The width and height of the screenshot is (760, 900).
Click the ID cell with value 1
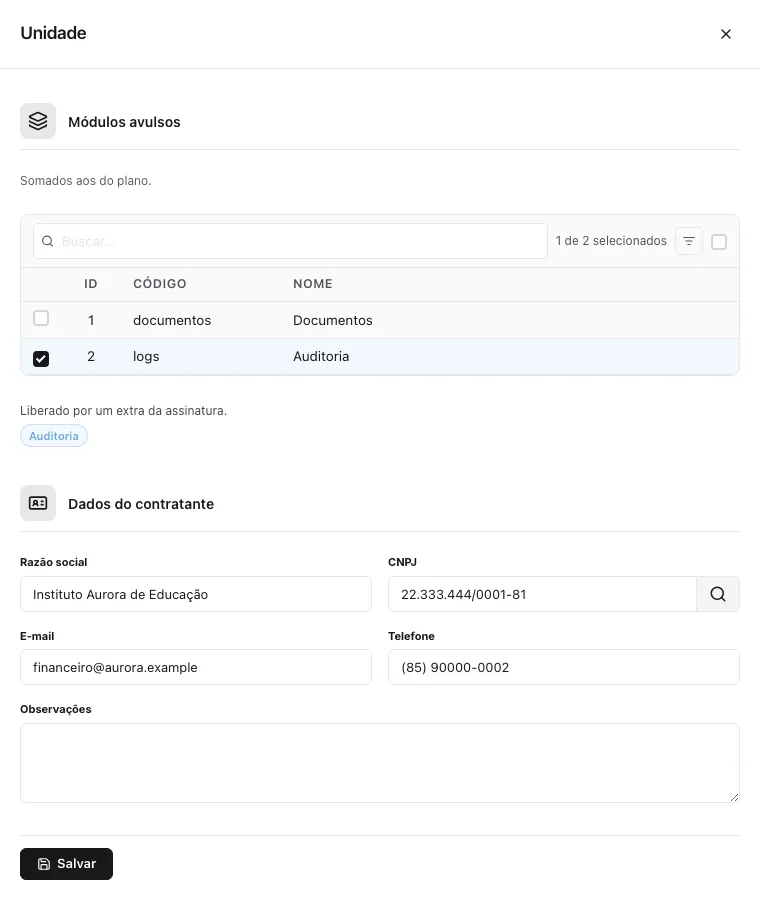coord(91,320)
